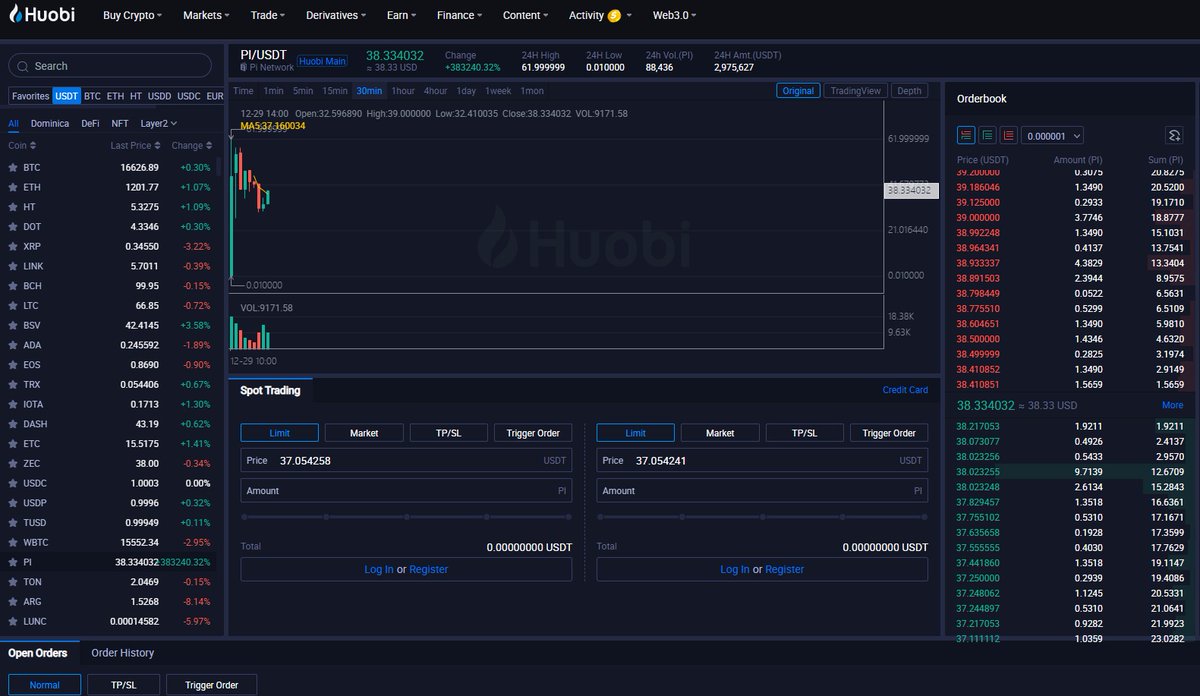The width and height of the screenshot is (1200, 696).
Task: Star BTC as a favorite
Action: [x=13, y=167]
